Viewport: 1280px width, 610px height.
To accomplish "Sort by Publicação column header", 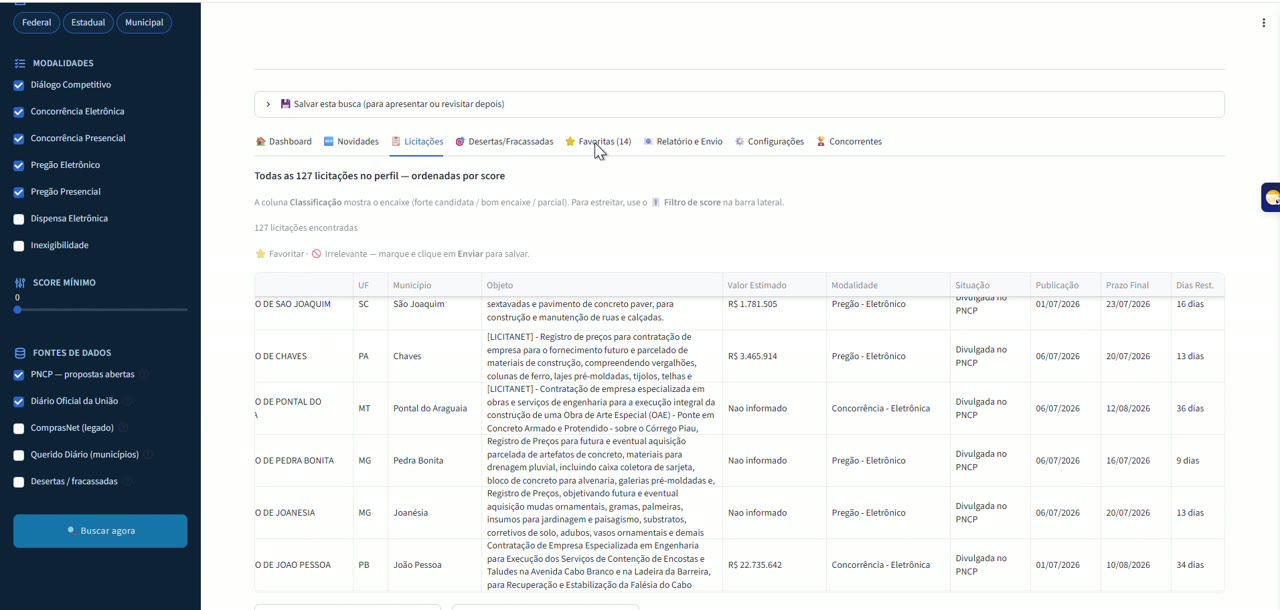I will pos(1065,285).
